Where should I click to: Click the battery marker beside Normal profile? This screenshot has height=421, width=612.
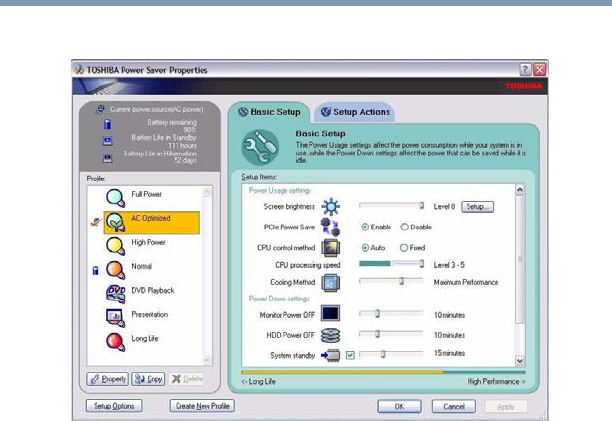point(95,270)
